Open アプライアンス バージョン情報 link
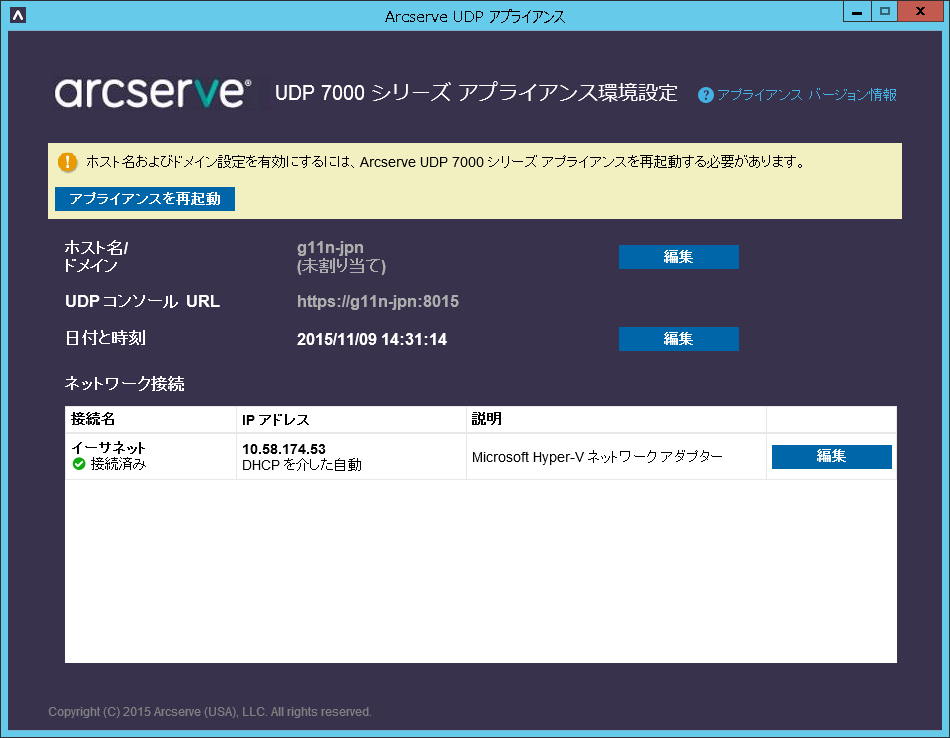 click(x=806, y=95)
